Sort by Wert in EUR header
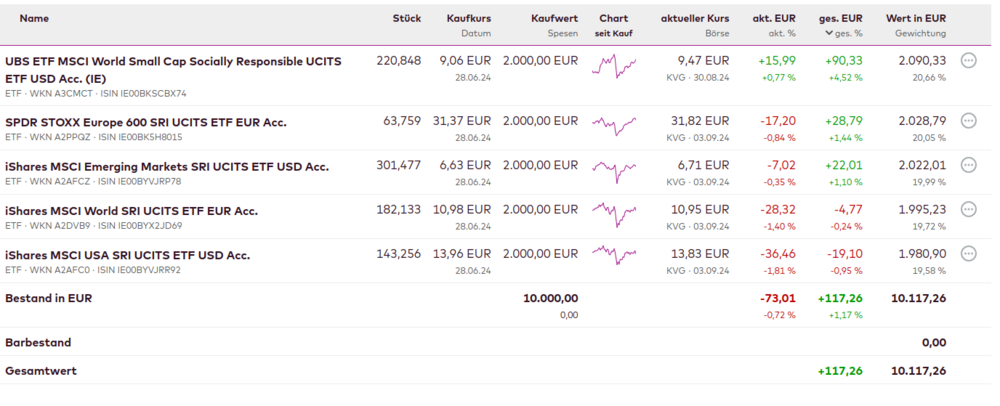The image size is (1000, 406). (x=915, y=18)
